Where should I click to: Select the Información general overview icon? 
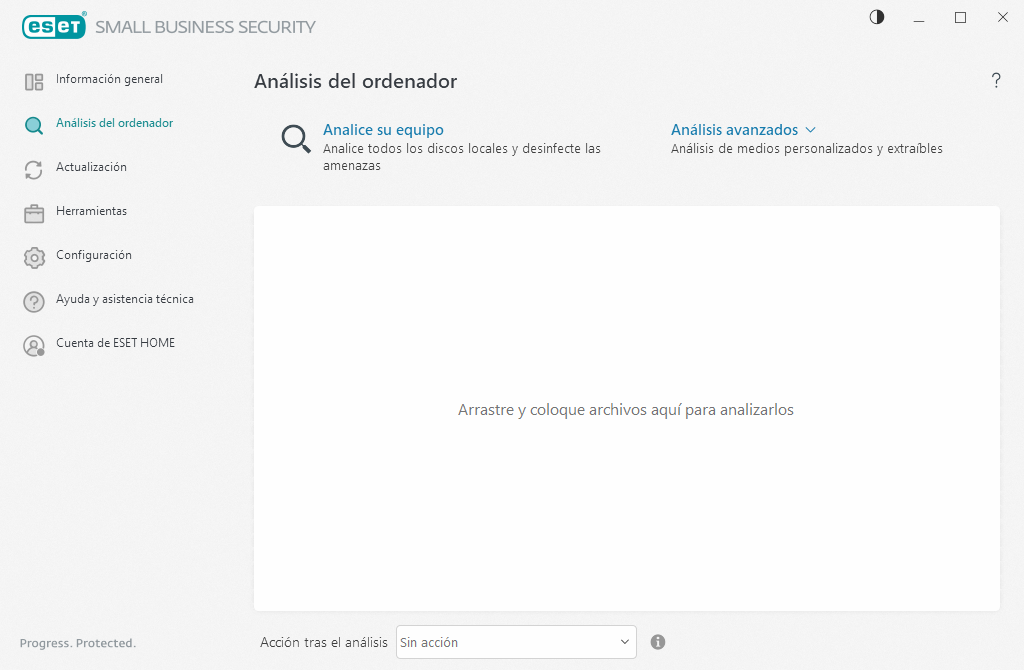[x=33, y=79]
